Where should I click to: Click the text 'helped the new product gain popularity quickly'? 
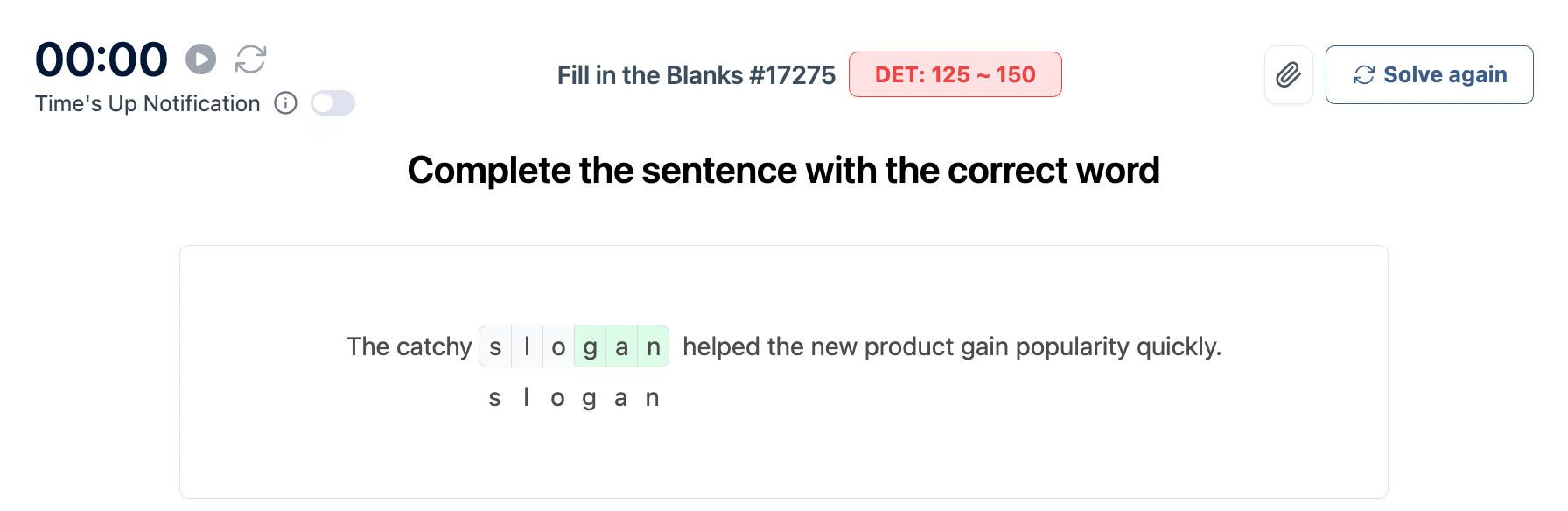(x=951, y=346)
